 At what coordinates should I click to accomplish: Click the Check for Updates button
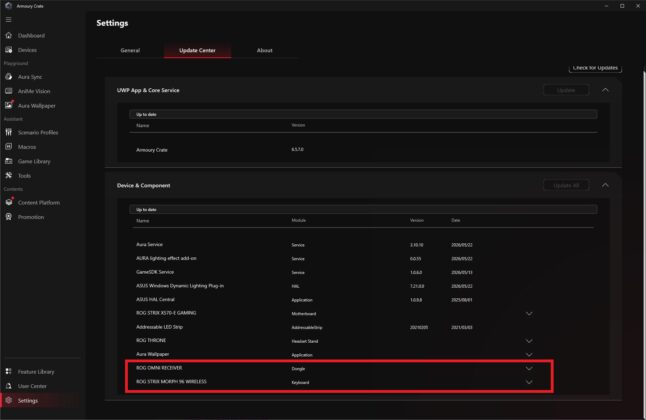(x=595, y=68)
